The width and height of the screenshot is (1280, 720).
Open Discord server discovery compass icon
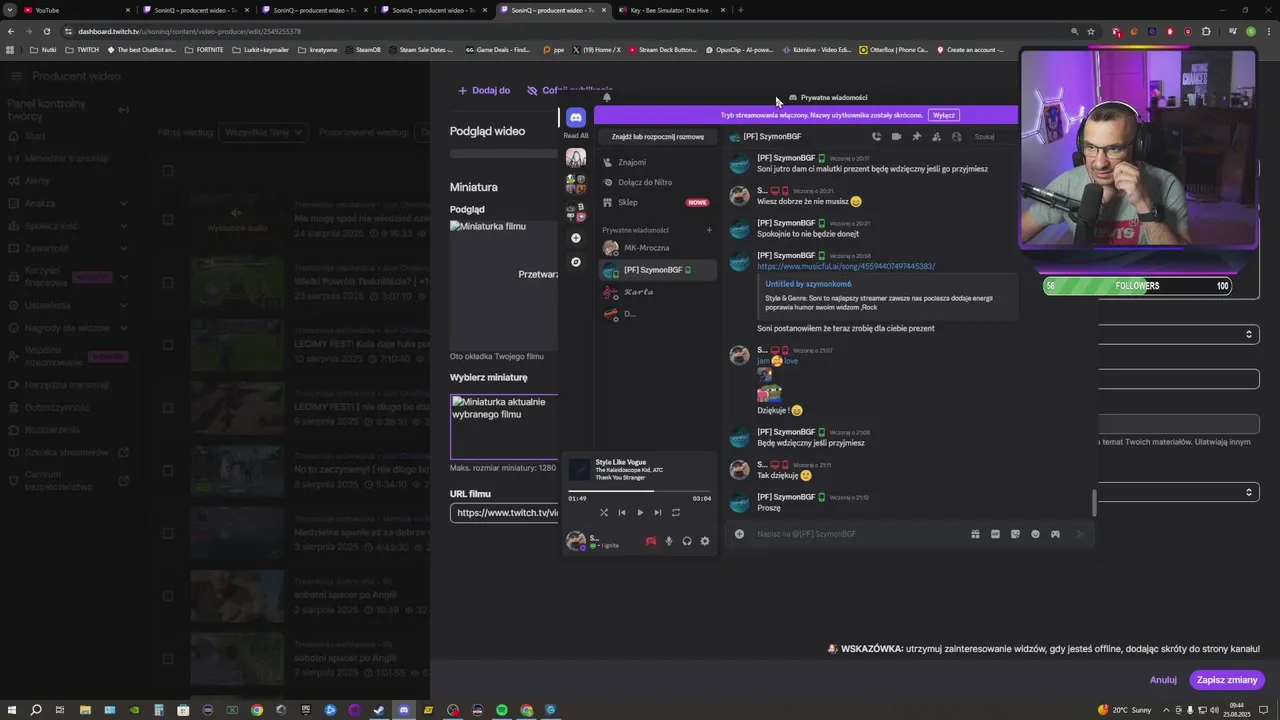point(575,262)
